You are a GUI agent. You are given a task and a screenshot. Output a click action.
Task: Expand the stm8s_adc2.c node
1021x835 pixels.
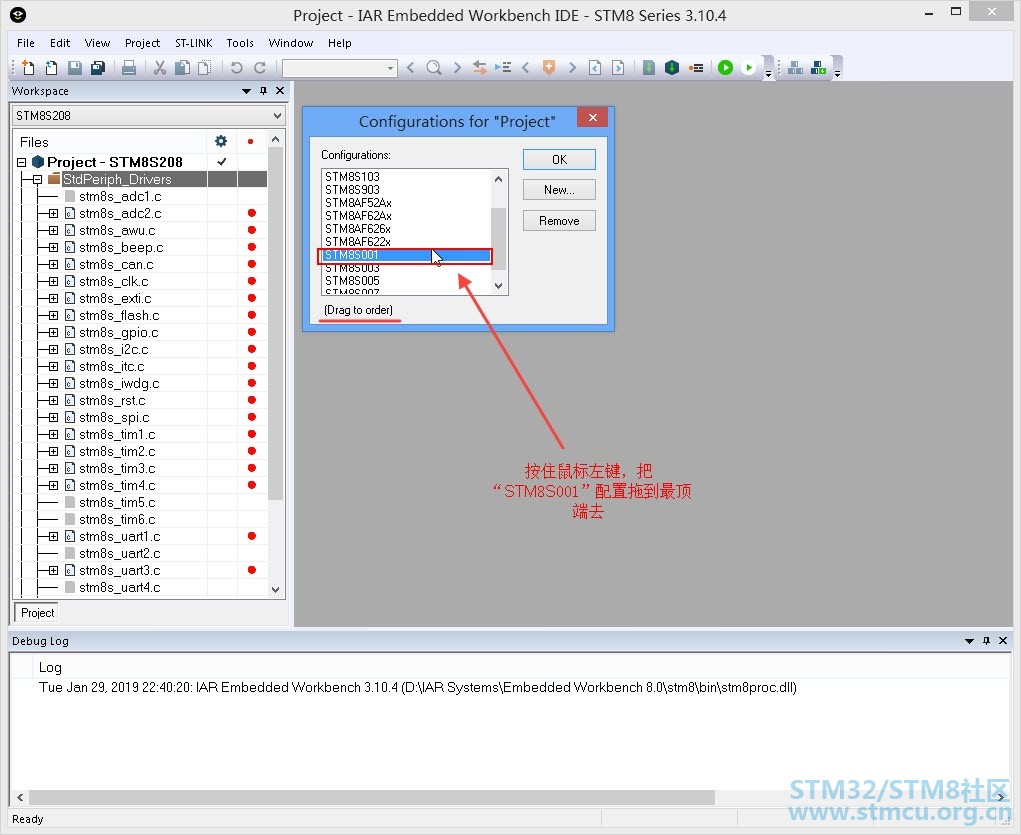coord(53,213)
